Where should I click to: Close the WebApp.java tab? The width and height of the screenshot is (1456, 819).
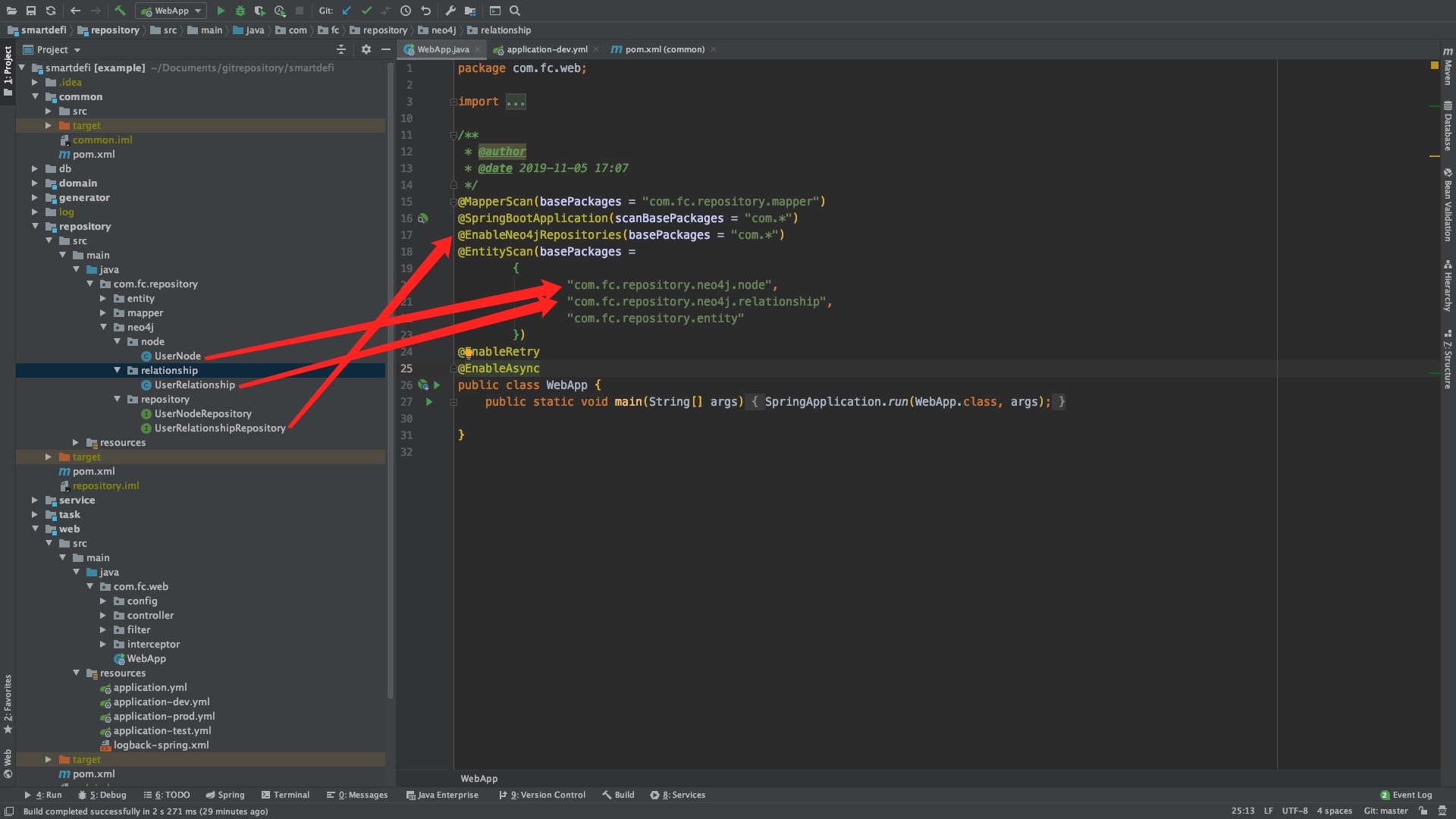point(478,49)
